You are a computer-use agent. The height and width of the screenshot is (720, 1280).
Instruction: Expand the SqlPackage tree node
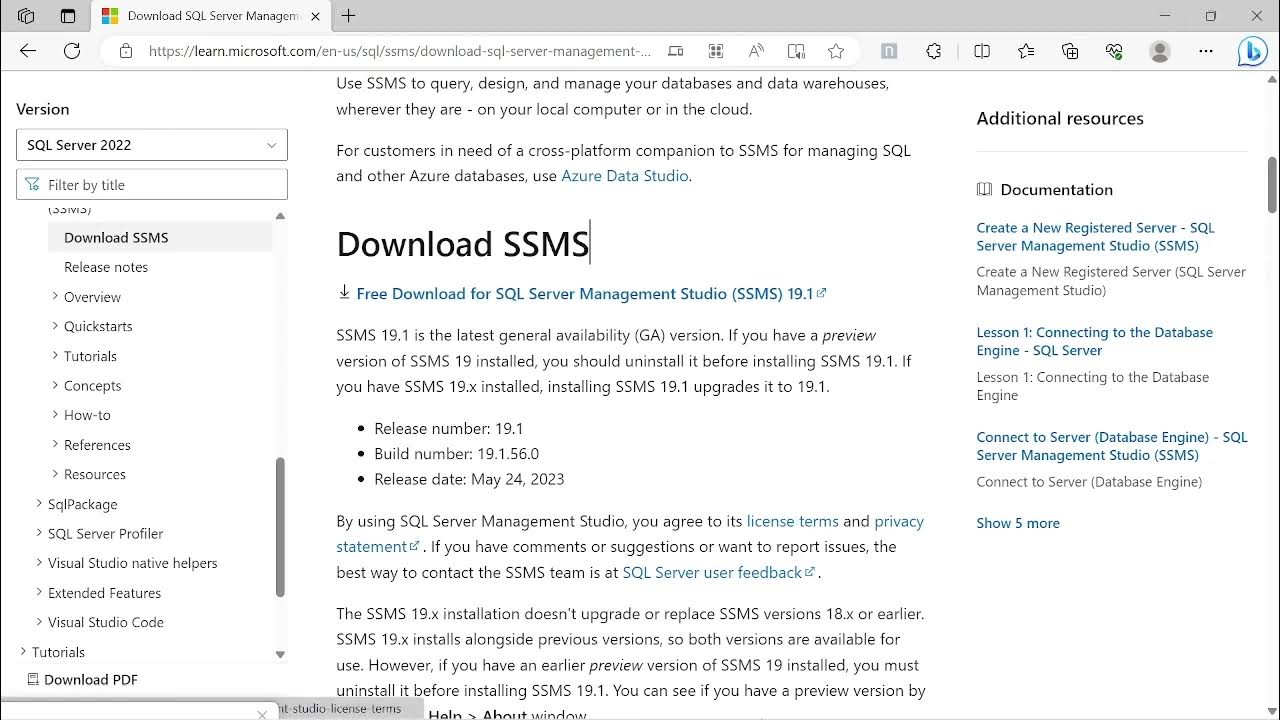click(x=39, y=504)
